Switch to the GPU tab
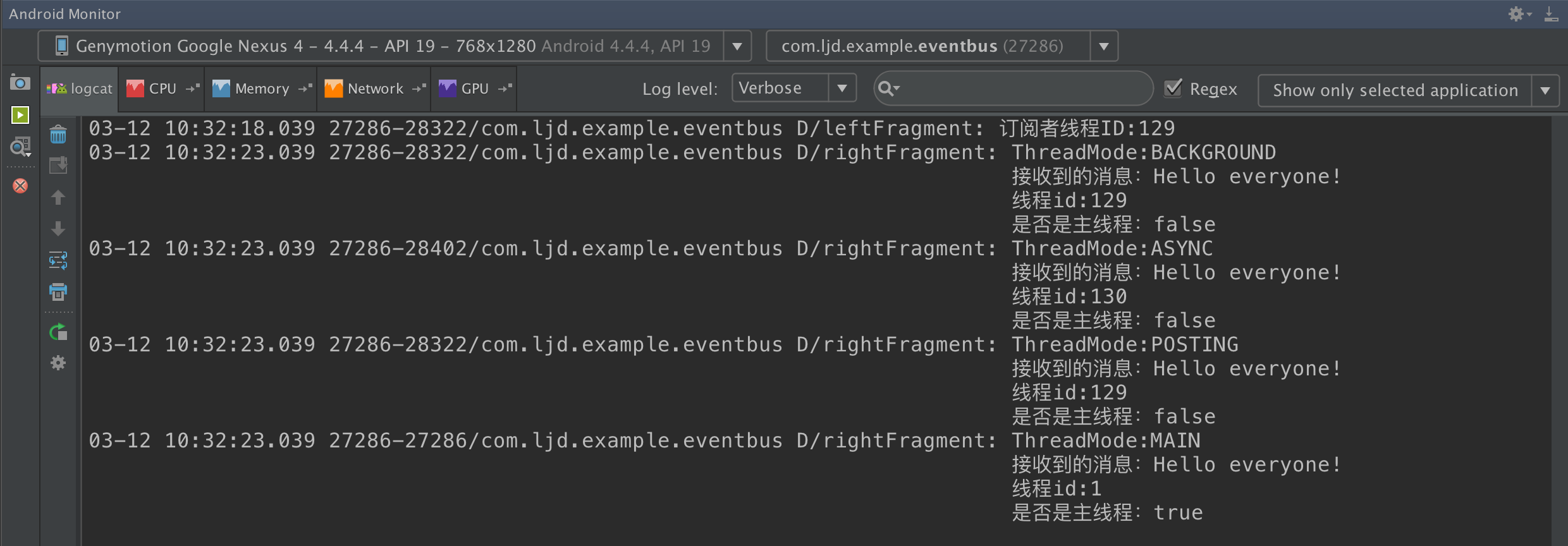Viewport: 1568px width, 546px height. [474, 88]
